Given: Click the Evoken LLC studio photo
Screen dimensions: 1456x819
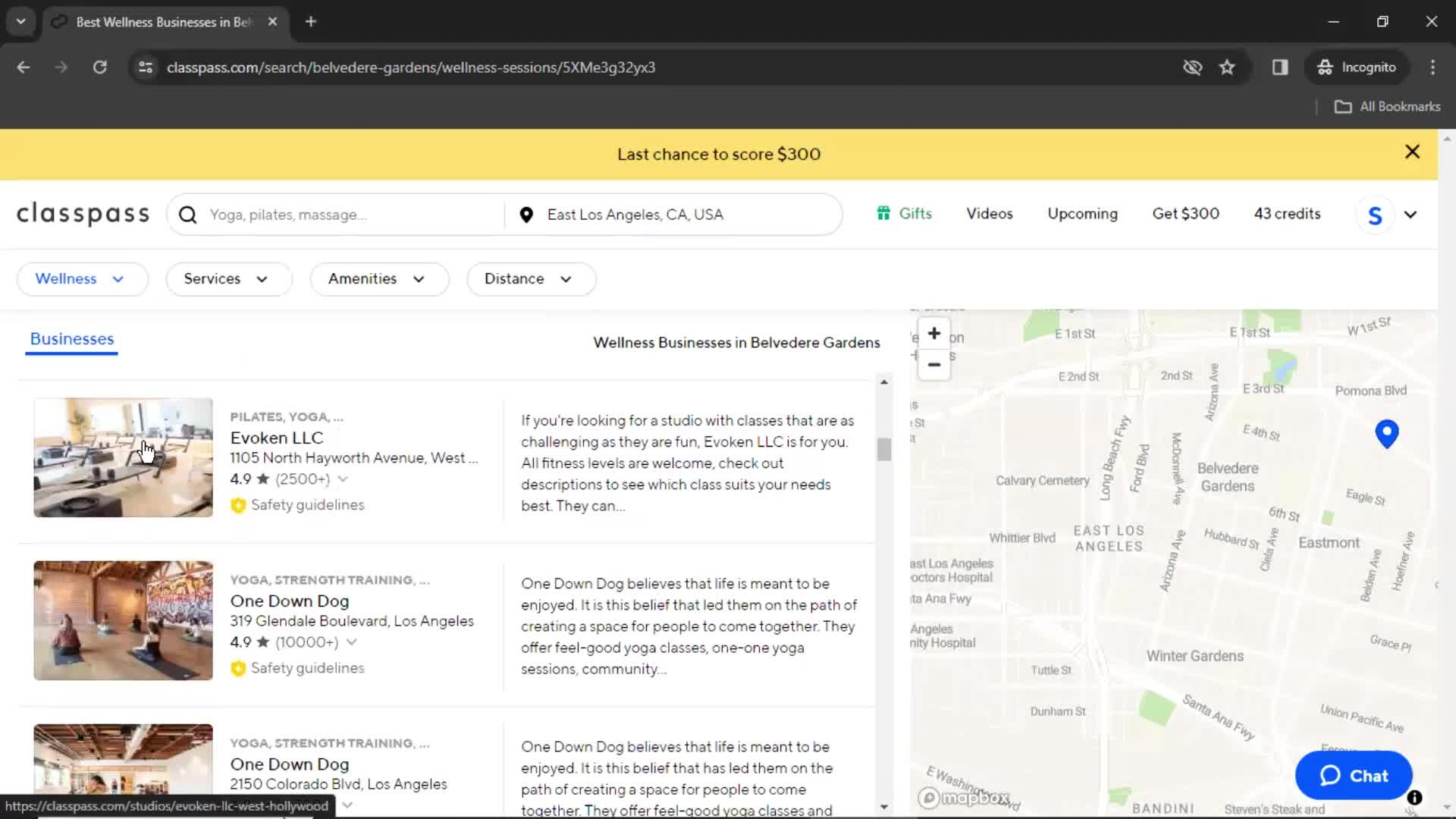Looking at the screenshot, I should [123, 457].
